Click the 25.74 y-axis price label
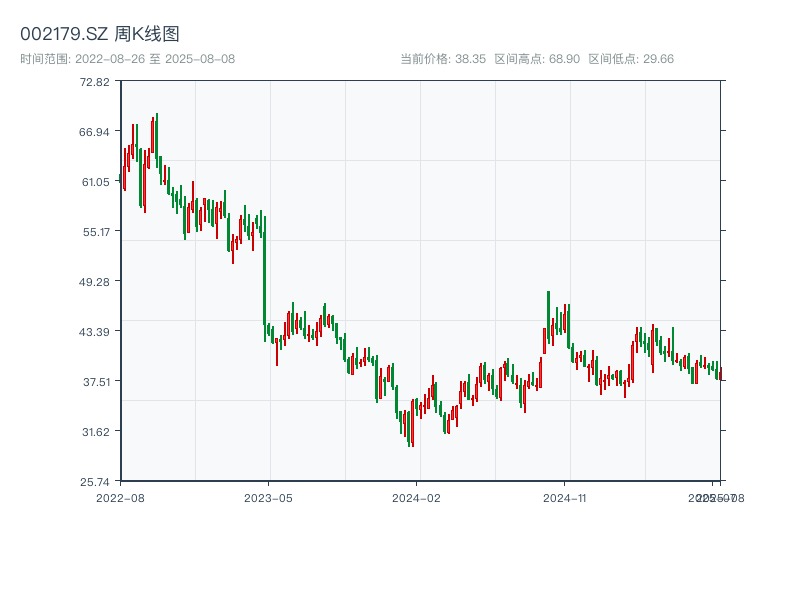This screenshot has width=800, height=600. pos(95,481)
